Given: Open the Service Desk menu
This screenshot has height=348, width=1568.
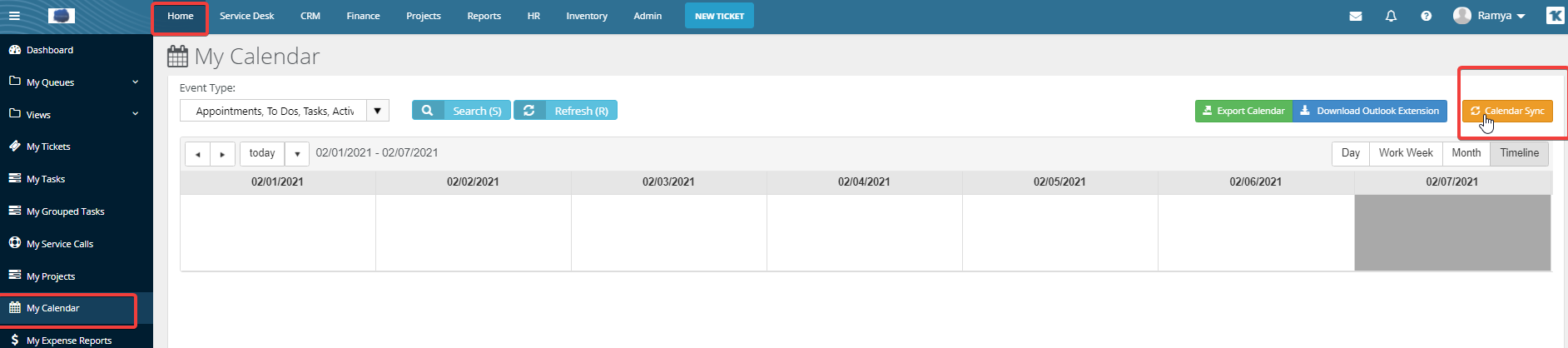Looking at the screenshot, I should pos(246,16).
